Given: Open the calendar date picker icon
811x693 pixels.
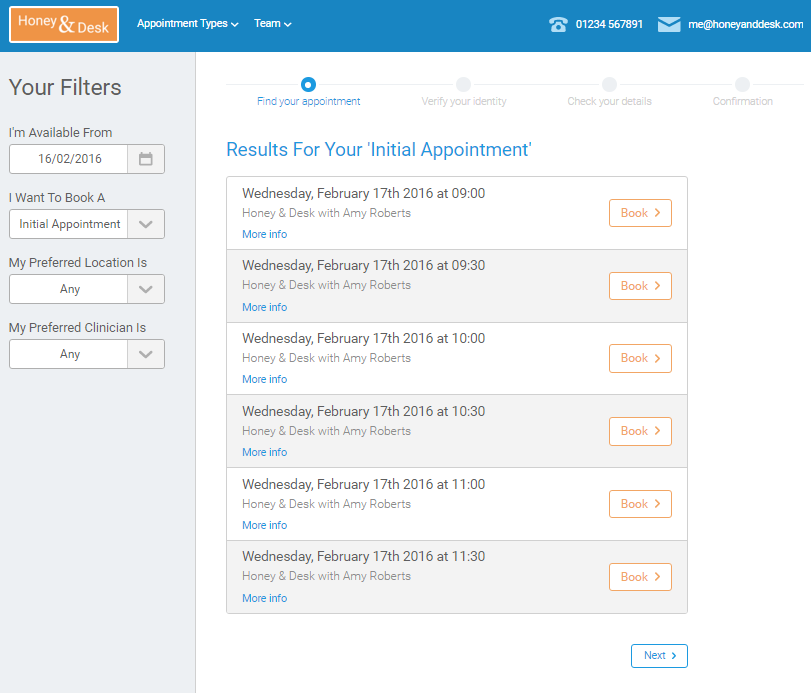Looking at the screenshot, I should (146, 159).
